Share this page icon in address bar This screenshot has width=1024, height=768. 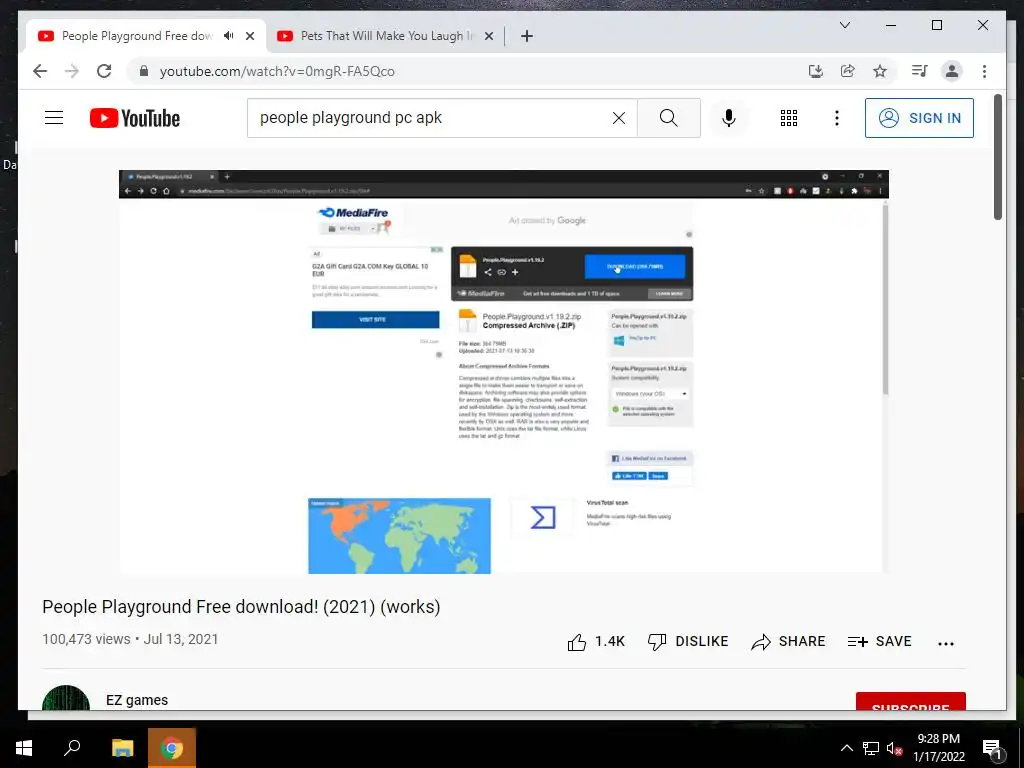(848, 71)
